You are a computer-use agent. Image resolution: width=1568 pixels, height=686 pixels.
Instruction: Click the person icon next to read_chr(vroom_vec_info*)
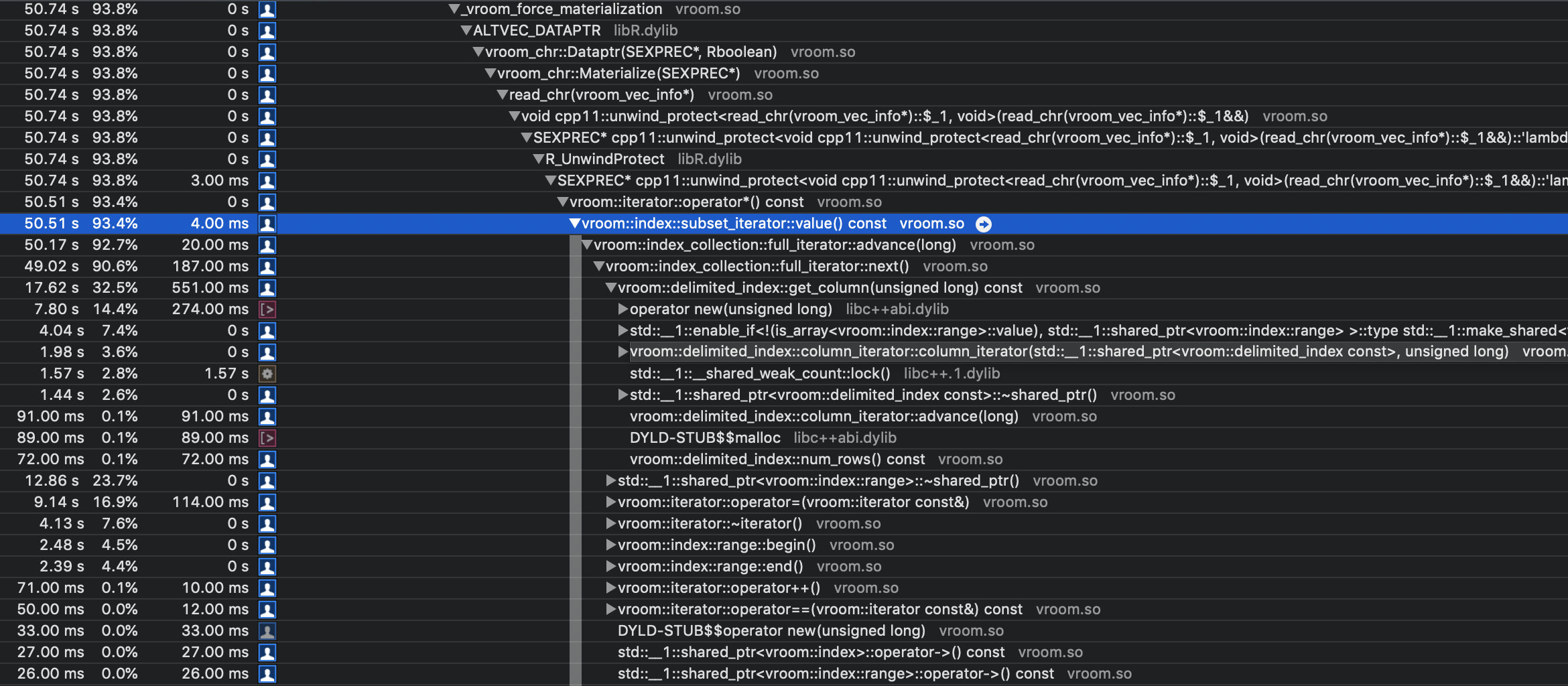tap(267, 94)
